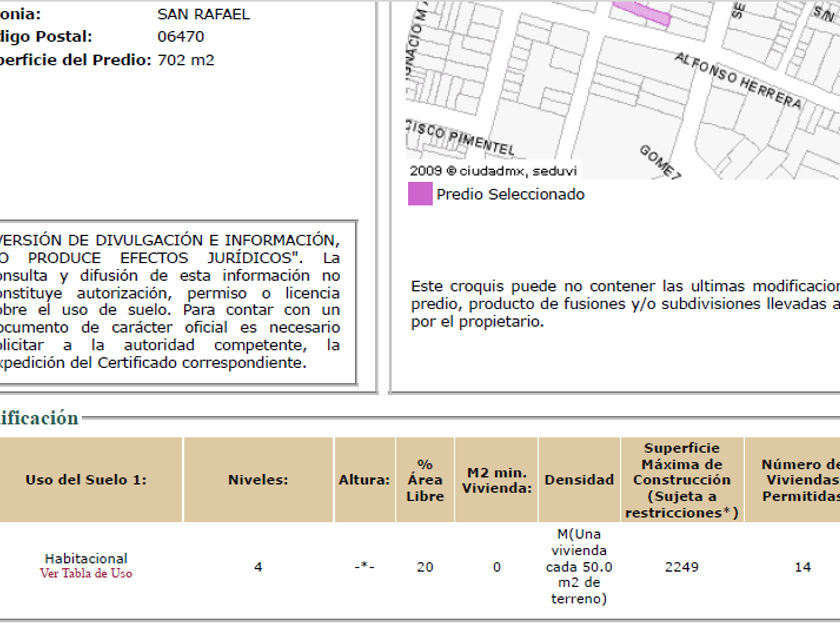The height and width of the screenshot is (630, 840).
Task: Click the legal disclaimer text box
Action: (170, 301)
